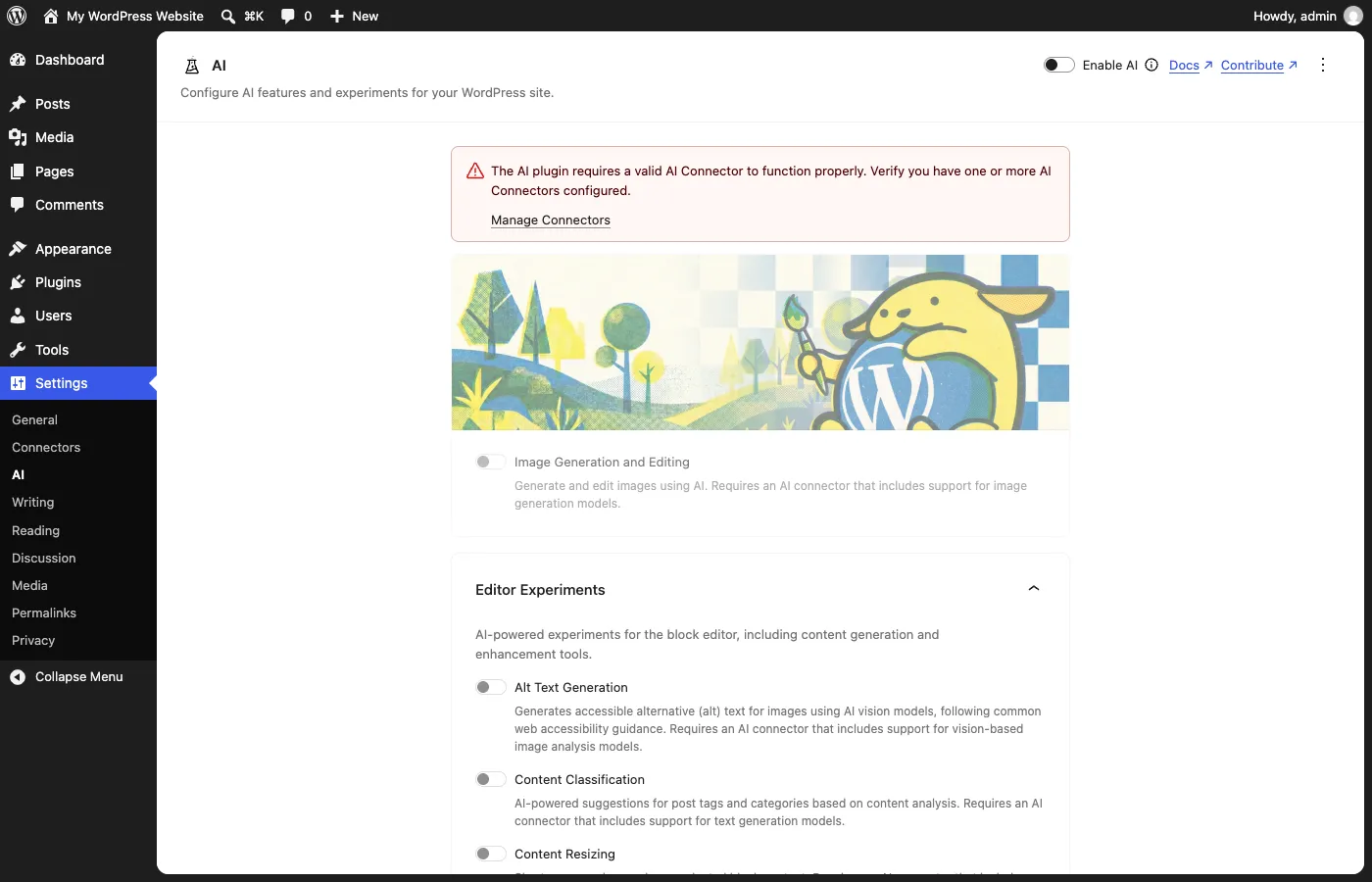
Task: Click the Pages document icon
Action: 18,171
